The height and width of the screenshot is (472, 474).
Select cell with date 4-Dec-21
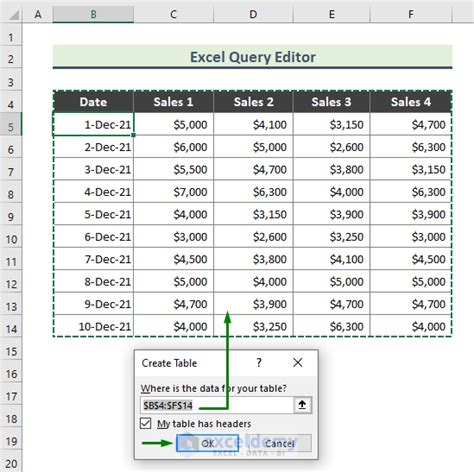point(93,192)
